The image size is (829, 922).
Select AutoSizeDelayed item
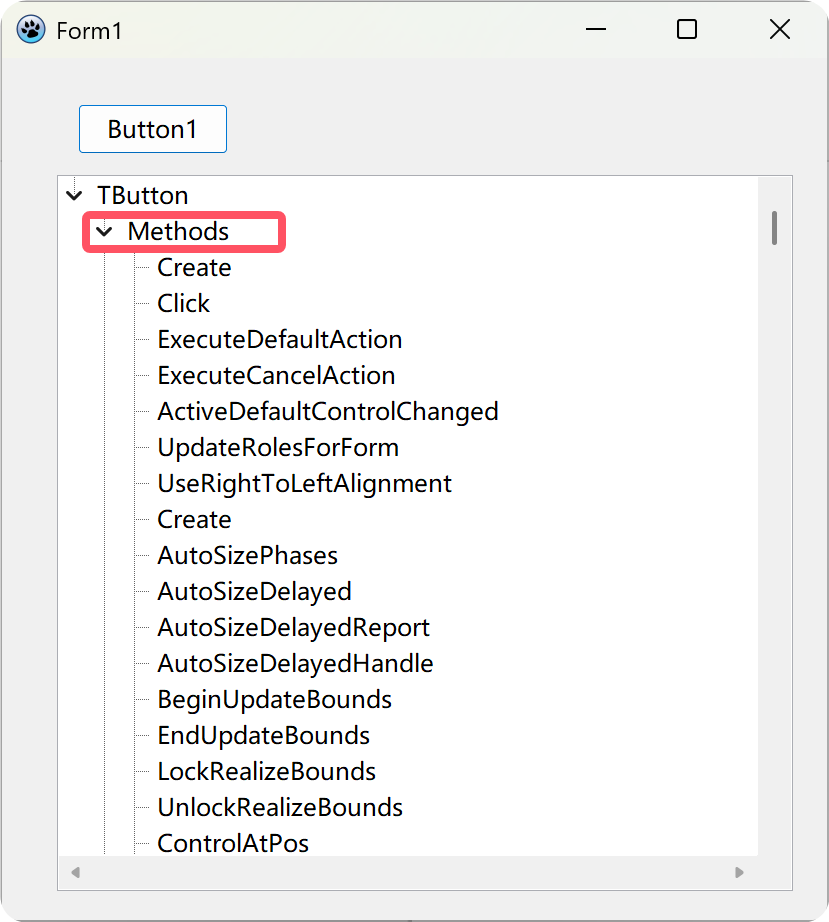click(255, 592)
